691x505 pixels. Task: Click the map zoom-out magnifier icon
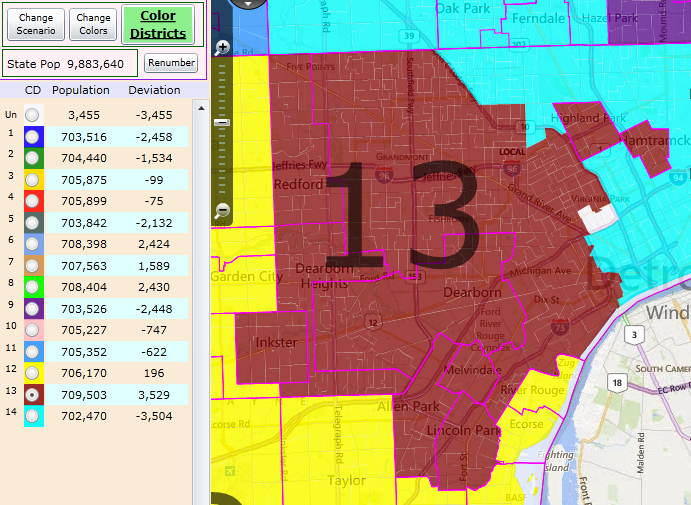pos(222,210)
